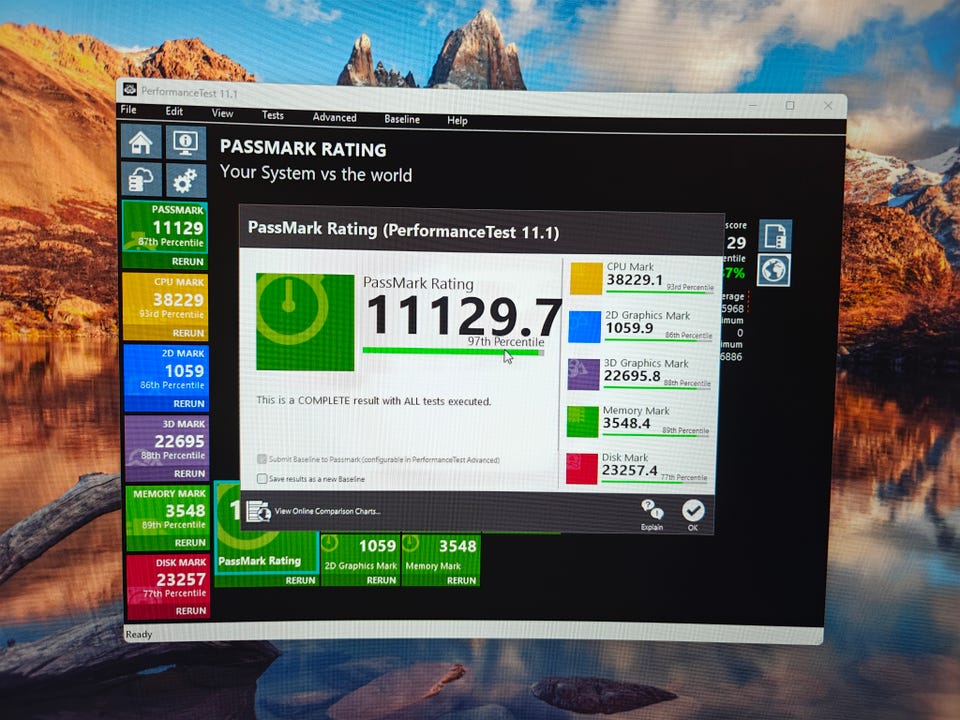The height and width of the screenshot is (720, 960).
Task: Click View Online Comparison Charts link
Action: [x=327, y=511]
